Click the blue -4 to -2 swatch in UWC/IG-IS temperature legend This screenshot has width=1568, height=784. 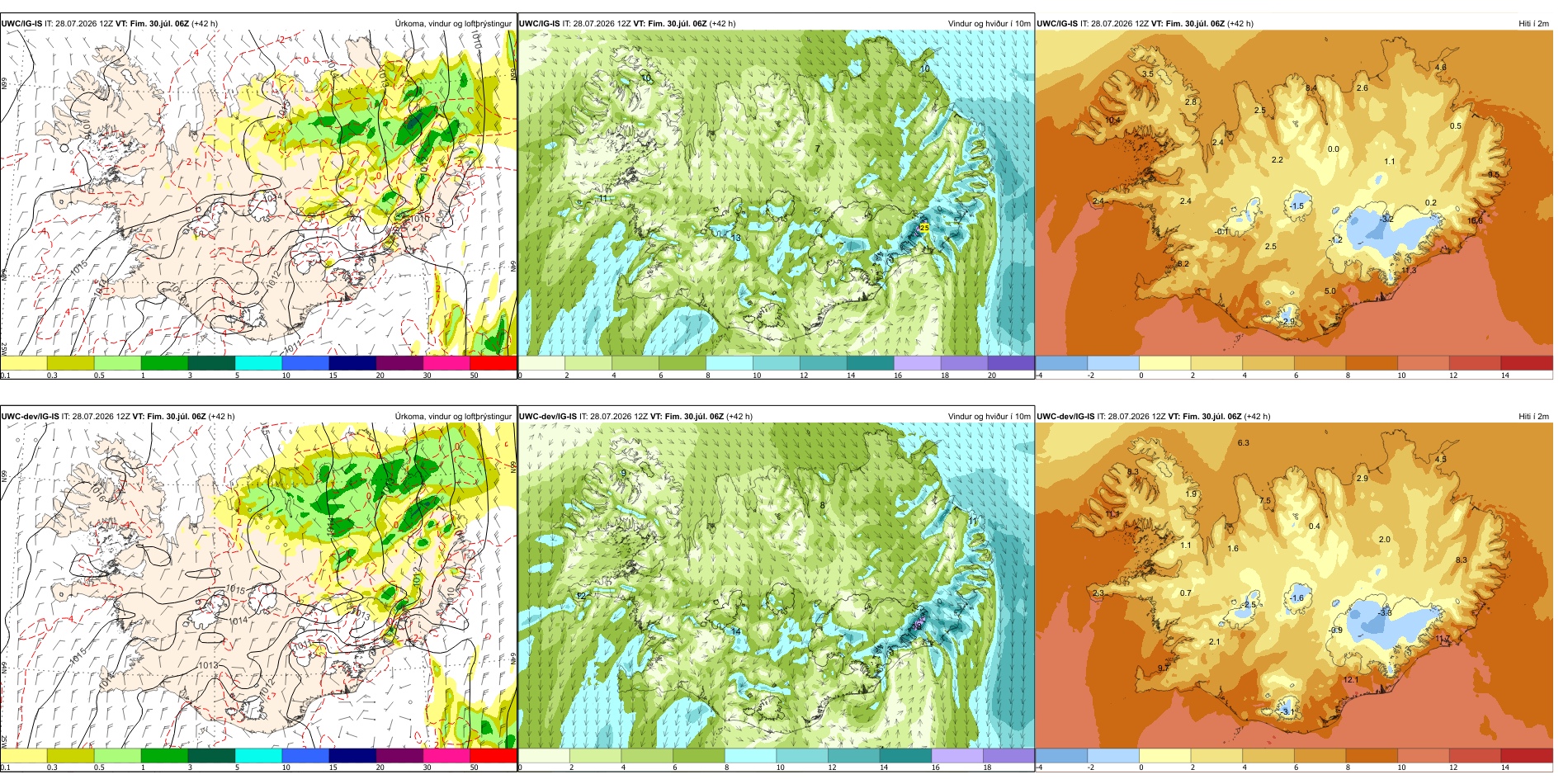1061,363
